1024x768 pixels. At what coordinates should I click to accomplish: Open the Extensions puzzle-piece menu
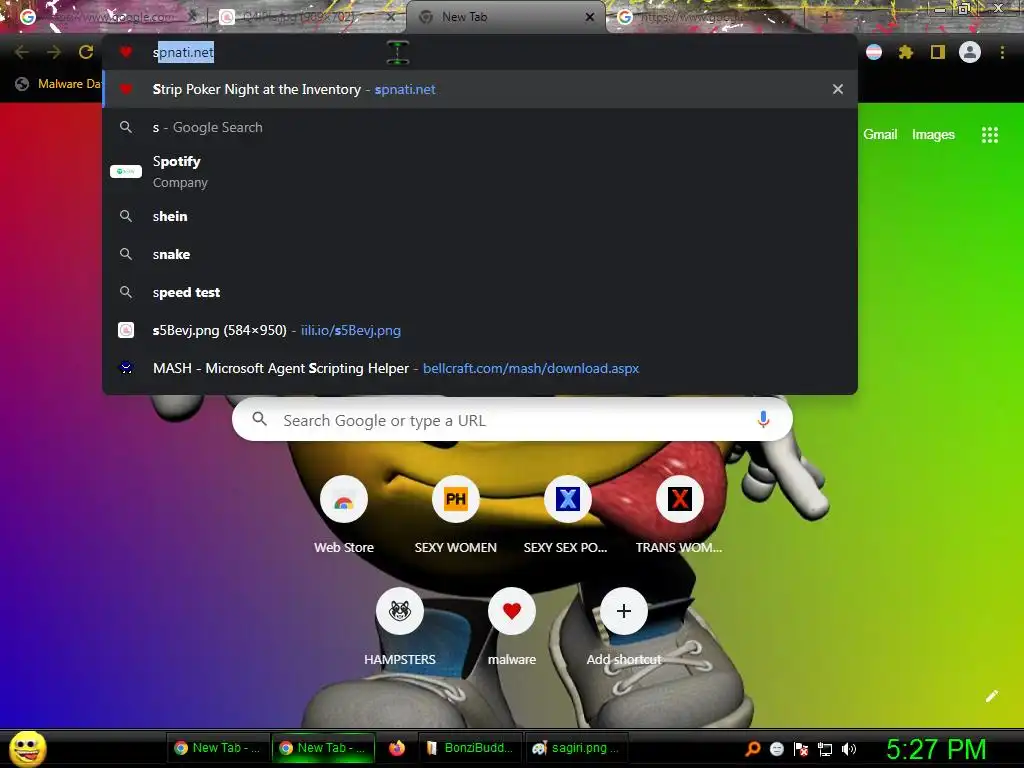(x=906, y=52)
